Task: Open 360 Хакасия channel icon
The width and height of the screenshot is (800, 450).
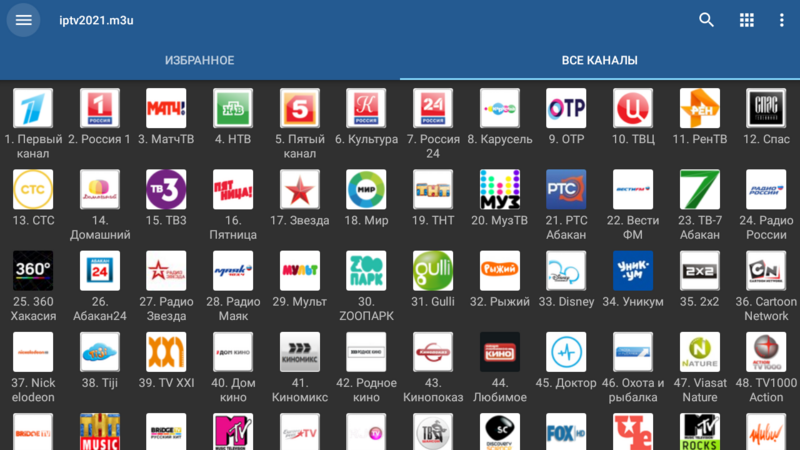Action: [33, 270]
